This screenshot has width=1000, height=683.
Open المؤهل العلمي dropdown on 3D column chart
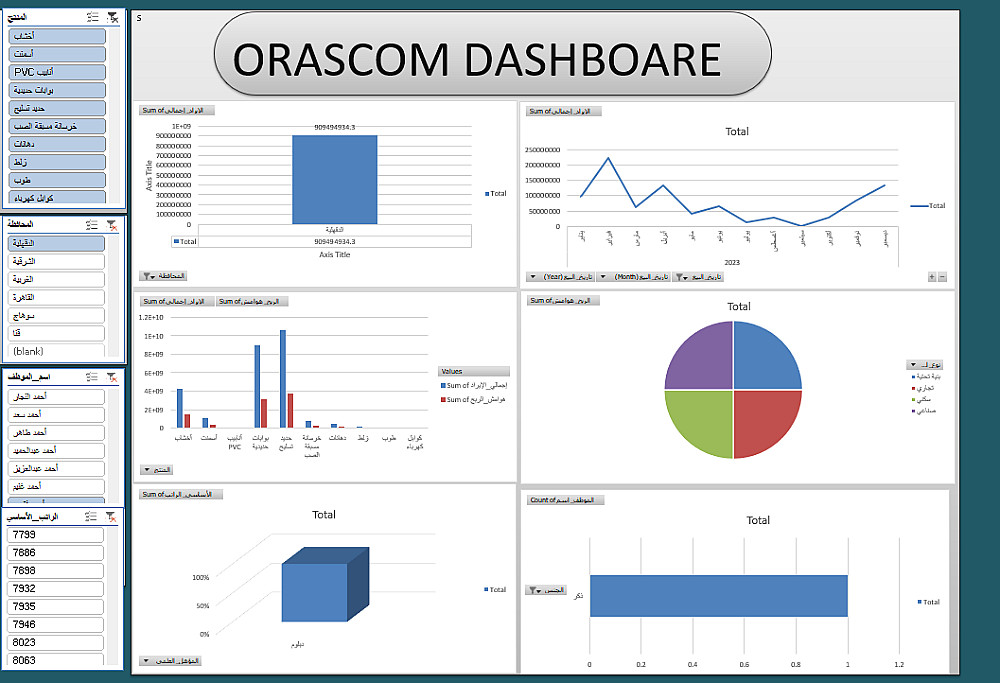coord(171,661)
